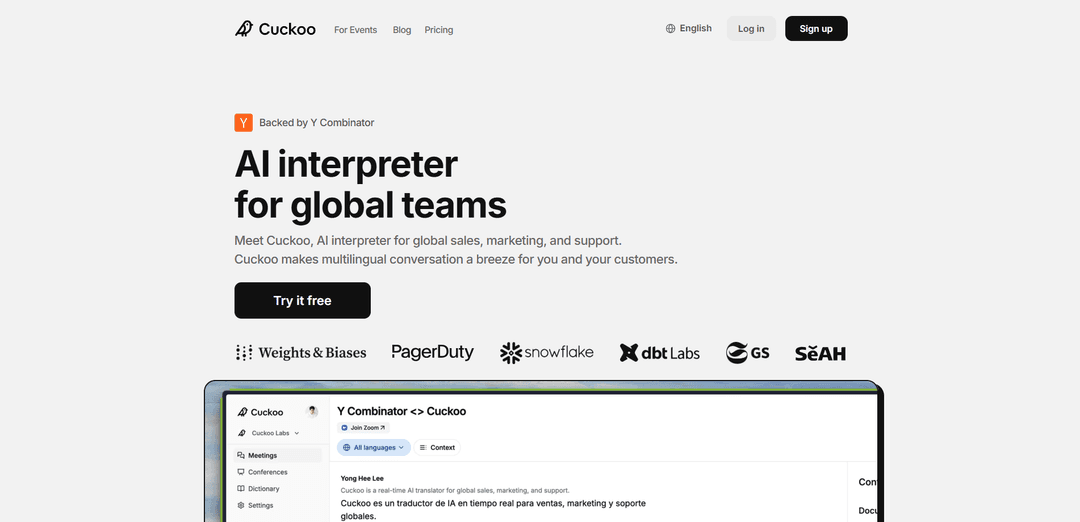Click the snowflake logo

click(547, 353)
